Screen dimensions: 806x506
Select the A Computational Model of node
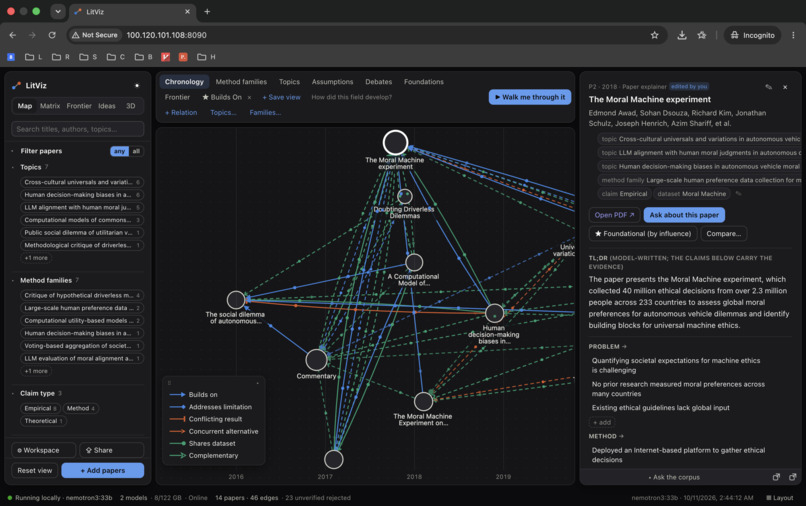click(414, 263)
